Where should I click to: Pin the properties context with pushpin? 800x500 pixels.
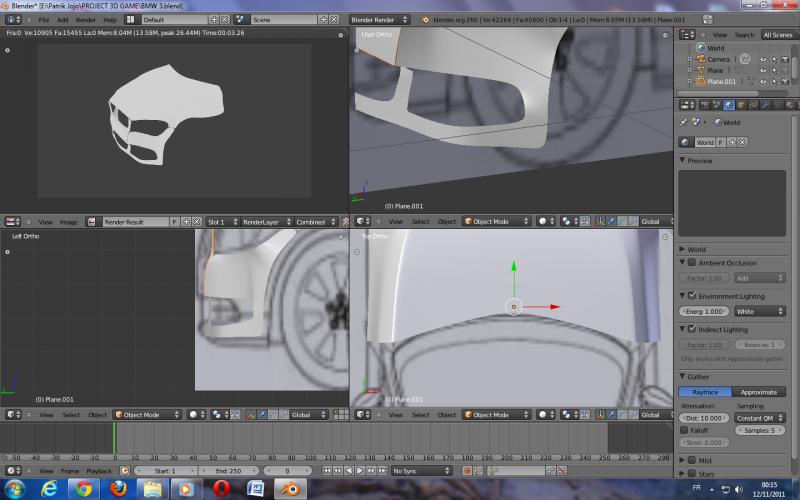[684, 122]
